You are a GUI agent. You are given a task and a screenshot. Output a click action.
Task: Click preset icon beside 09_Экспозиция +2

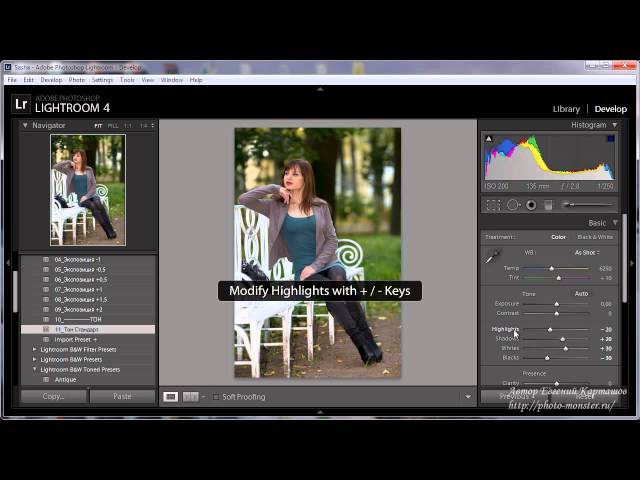[x=46, y=309]
